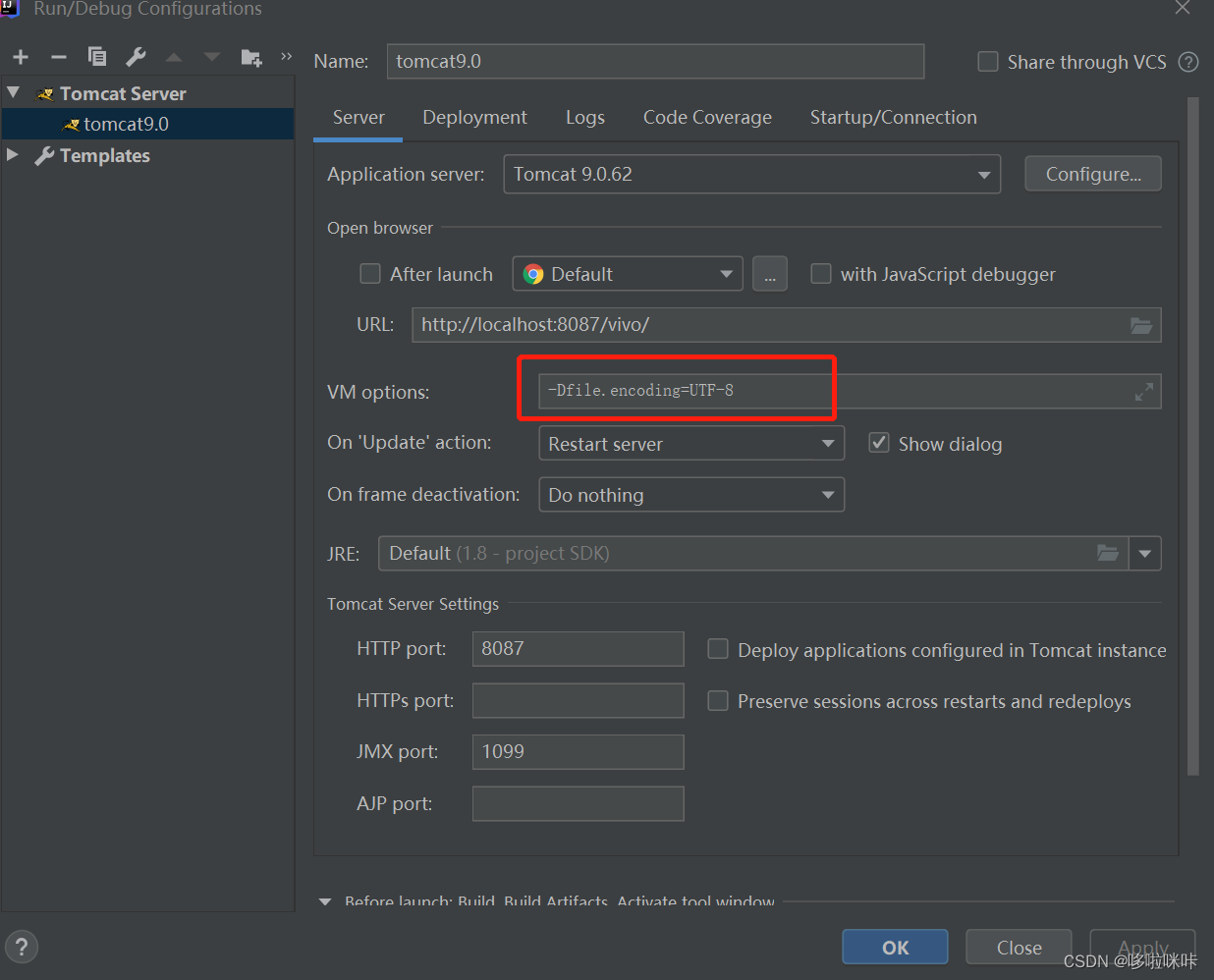Viewport: 1214px width, 980px height.
Task: Enable Share through VCS checkbox
Action: click(988, 62)
